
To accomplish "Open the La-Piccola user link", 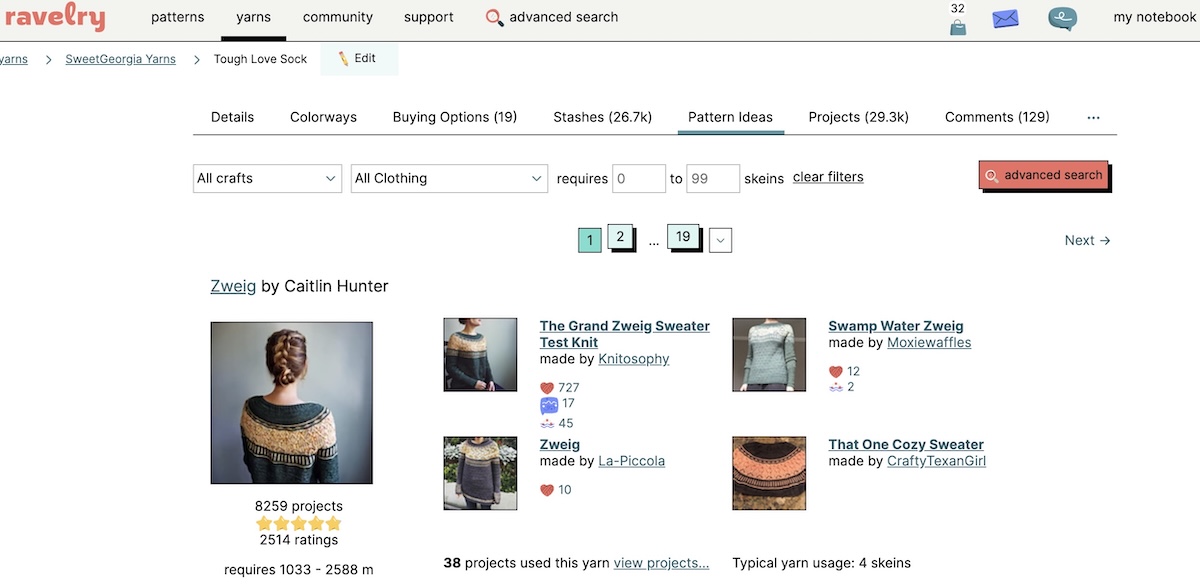I will (x=631, y=461).
